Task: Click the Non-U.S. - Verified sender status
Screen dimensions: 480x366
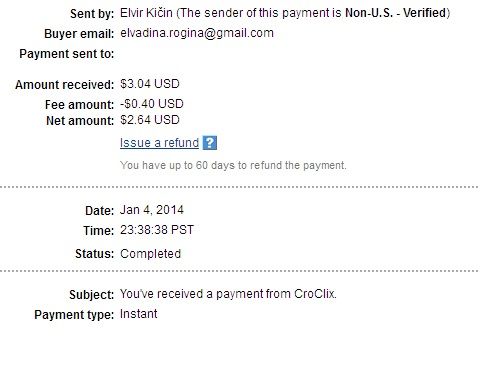Action: [396, 13]
